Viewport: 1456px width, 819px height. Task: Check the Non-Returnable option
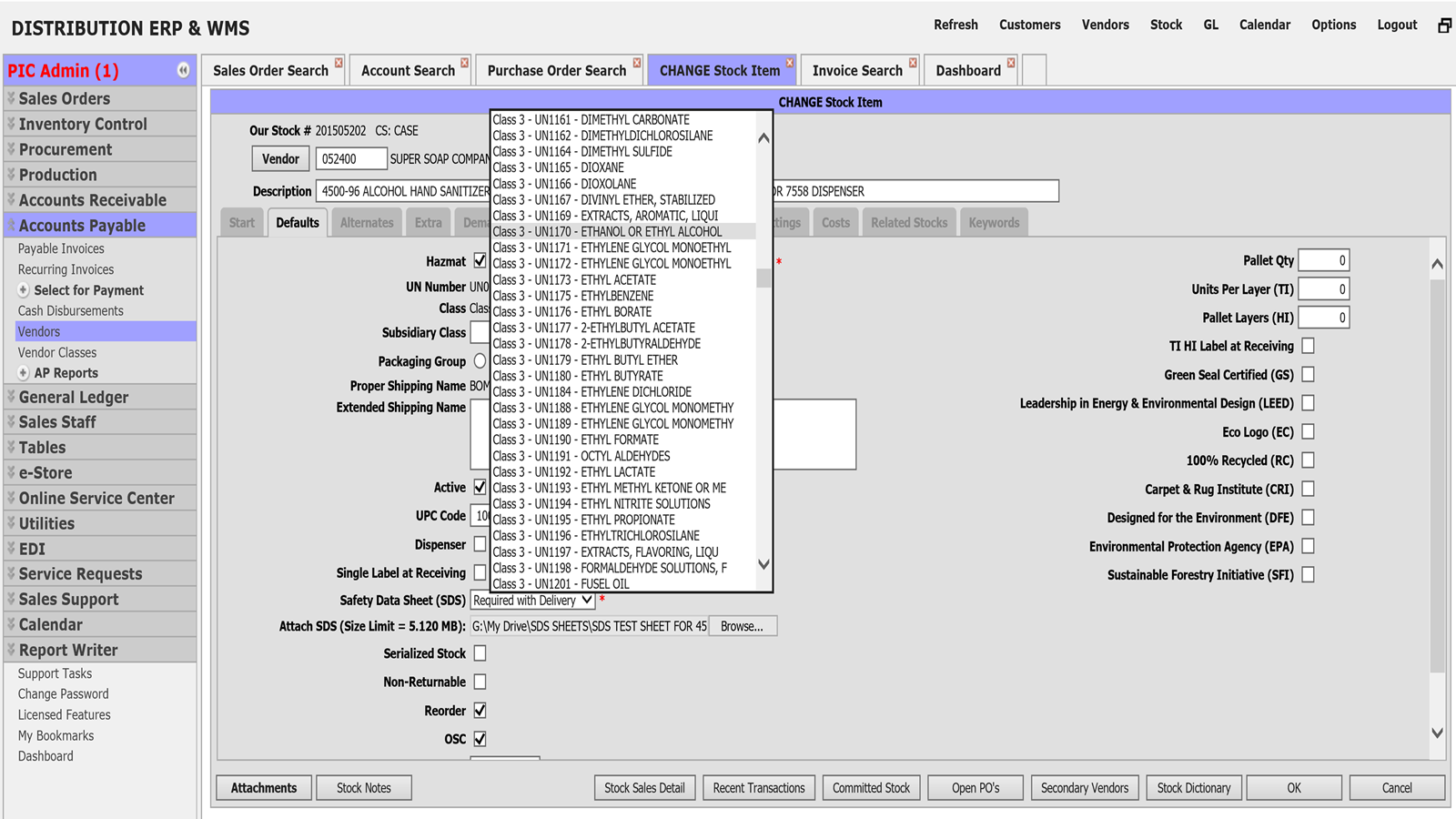tap(480, 682)
